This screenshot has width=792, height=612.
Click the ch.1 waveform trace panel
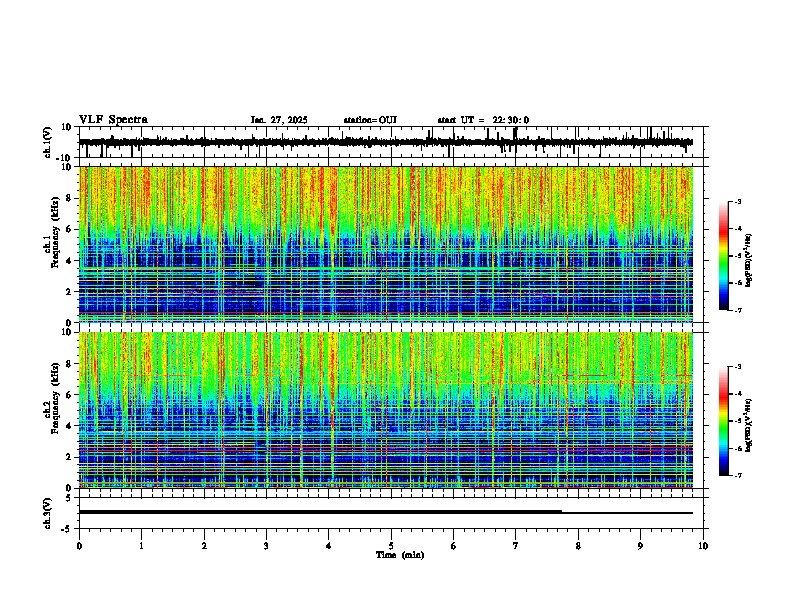[x=393, y=142]
